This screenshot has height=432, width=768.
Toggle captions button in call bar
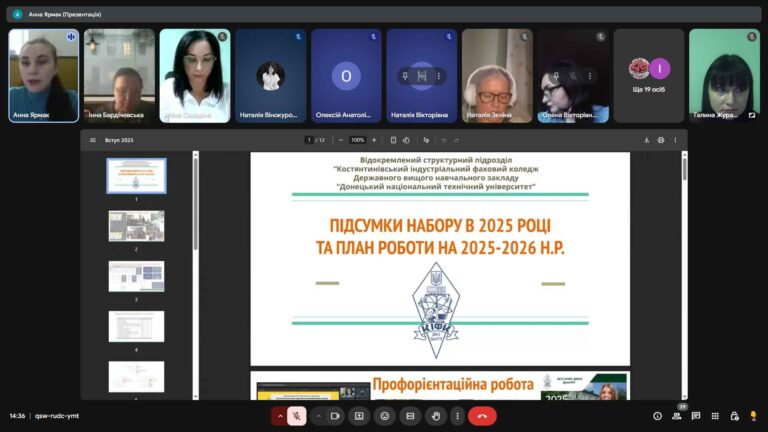(410, 416)
